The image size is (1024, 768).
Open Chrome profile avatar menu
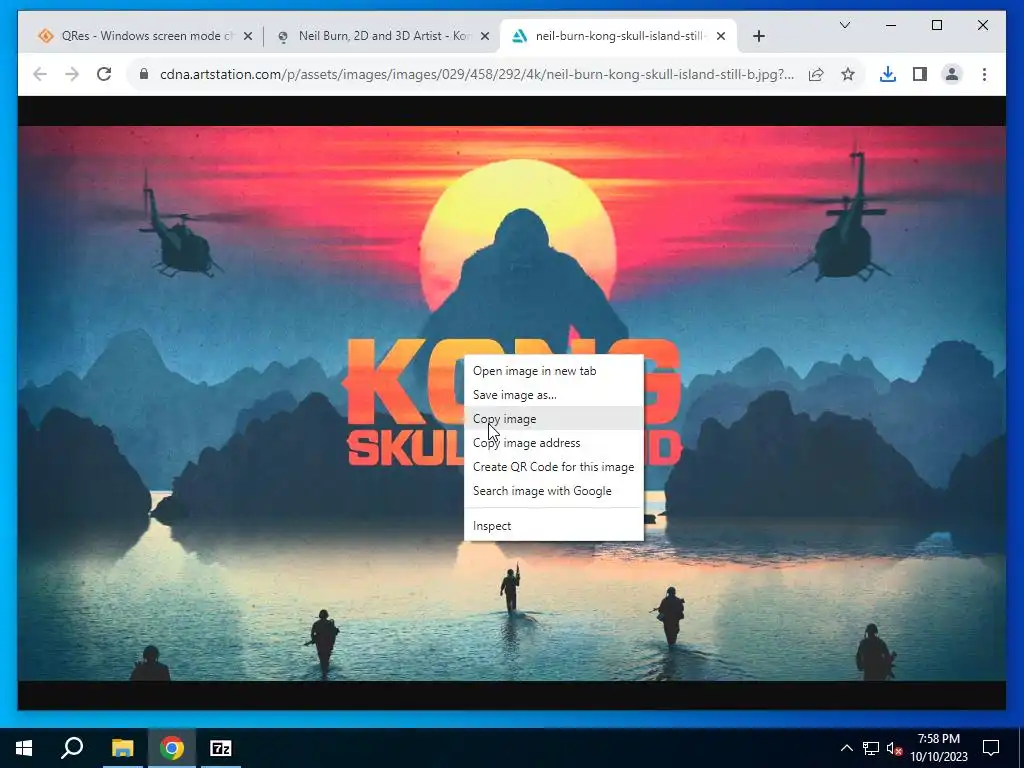click(x=952, y=74)
